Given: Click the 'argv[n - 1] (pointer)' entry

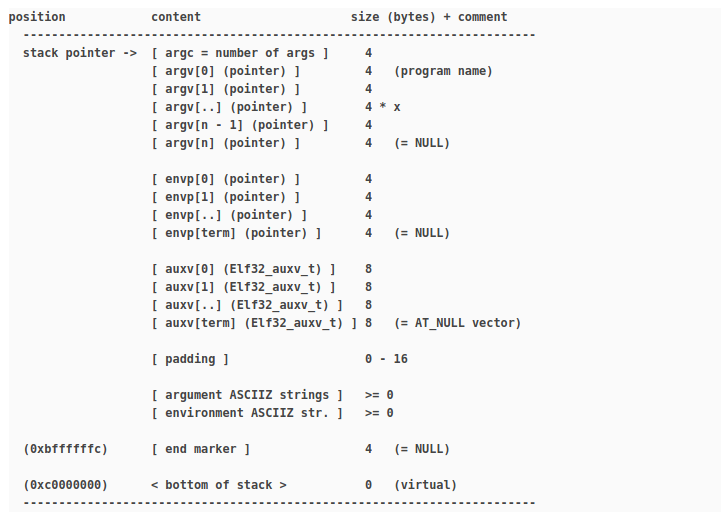Looking at the screenshot, I should click(240, 125).
